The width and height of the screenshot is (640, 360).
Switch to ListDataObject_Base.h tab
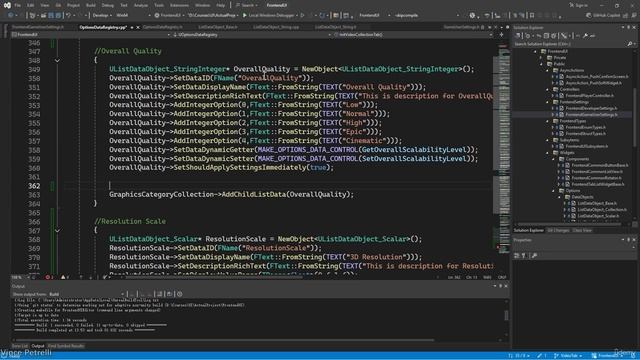218,27
